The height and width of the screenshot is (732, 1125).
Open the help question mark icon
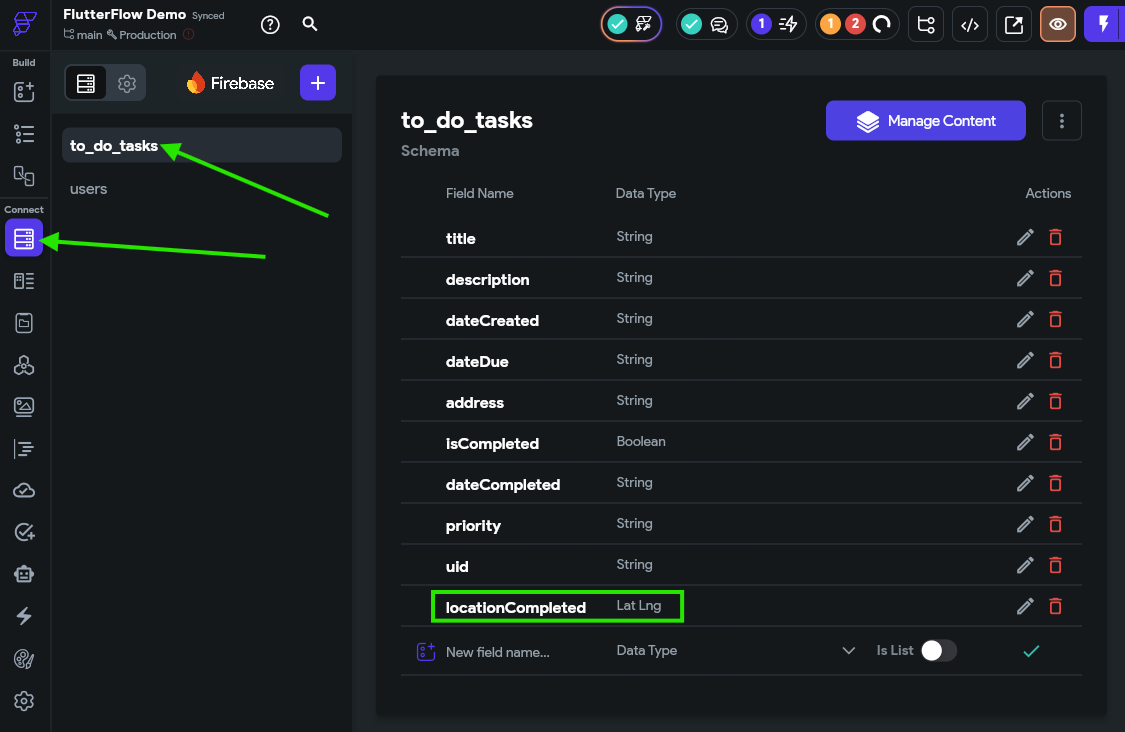[x=270, y=24]
